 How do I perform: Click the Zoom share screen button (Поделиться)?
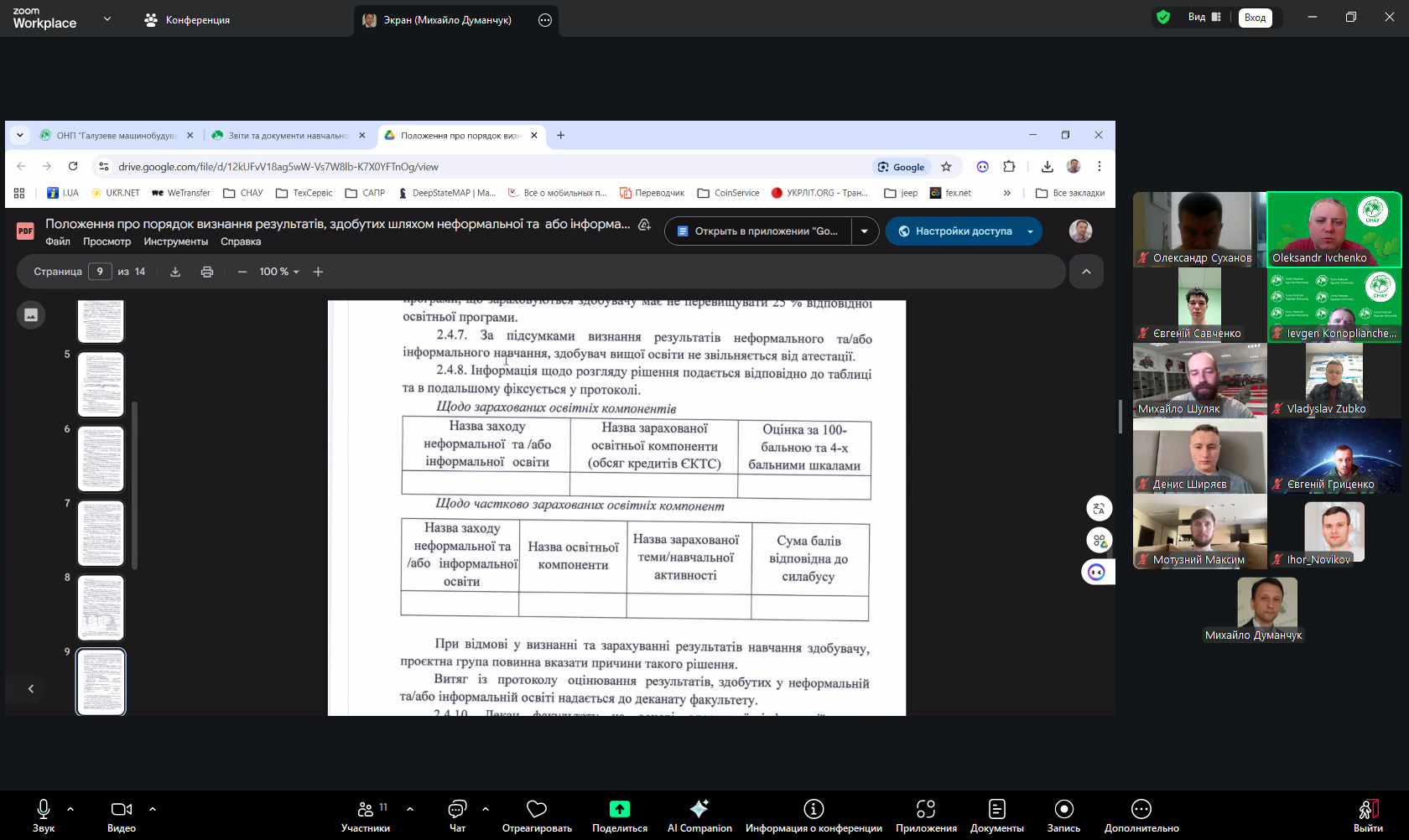pyautogui.click(x=619, y=816)
